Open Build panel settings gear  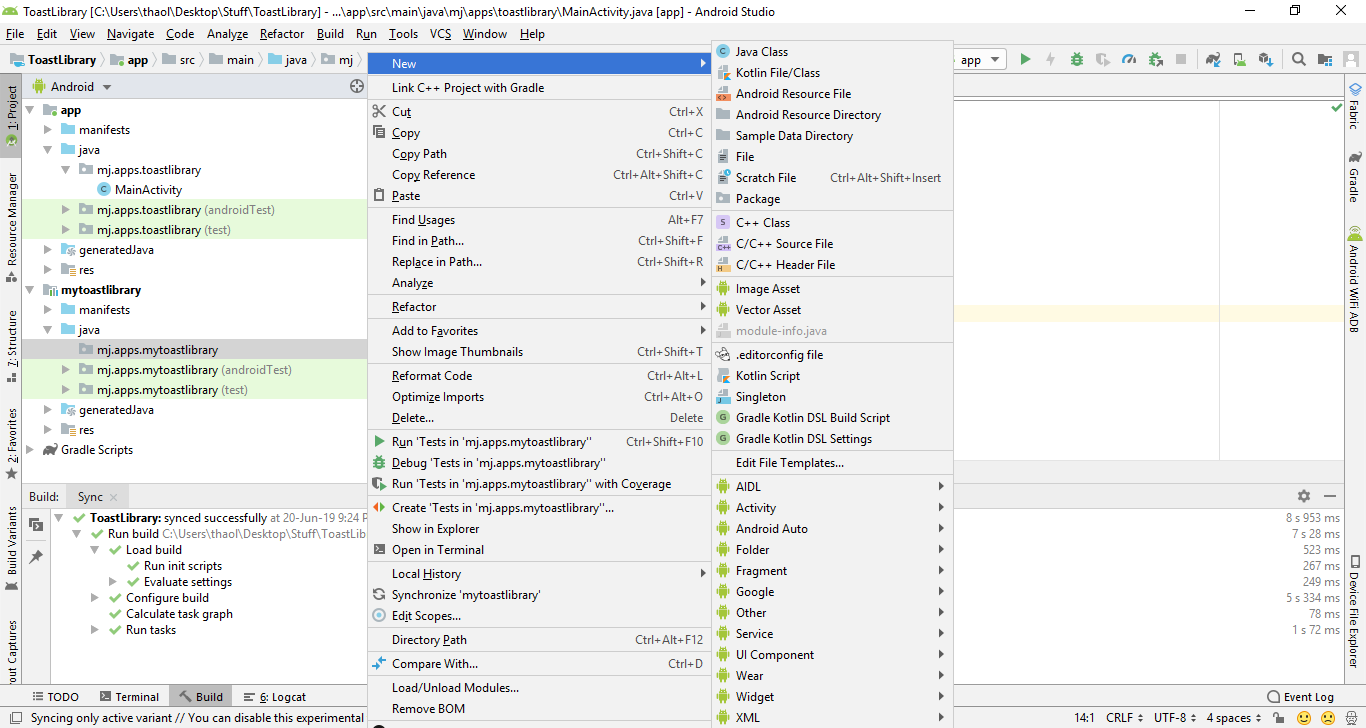1304,496
